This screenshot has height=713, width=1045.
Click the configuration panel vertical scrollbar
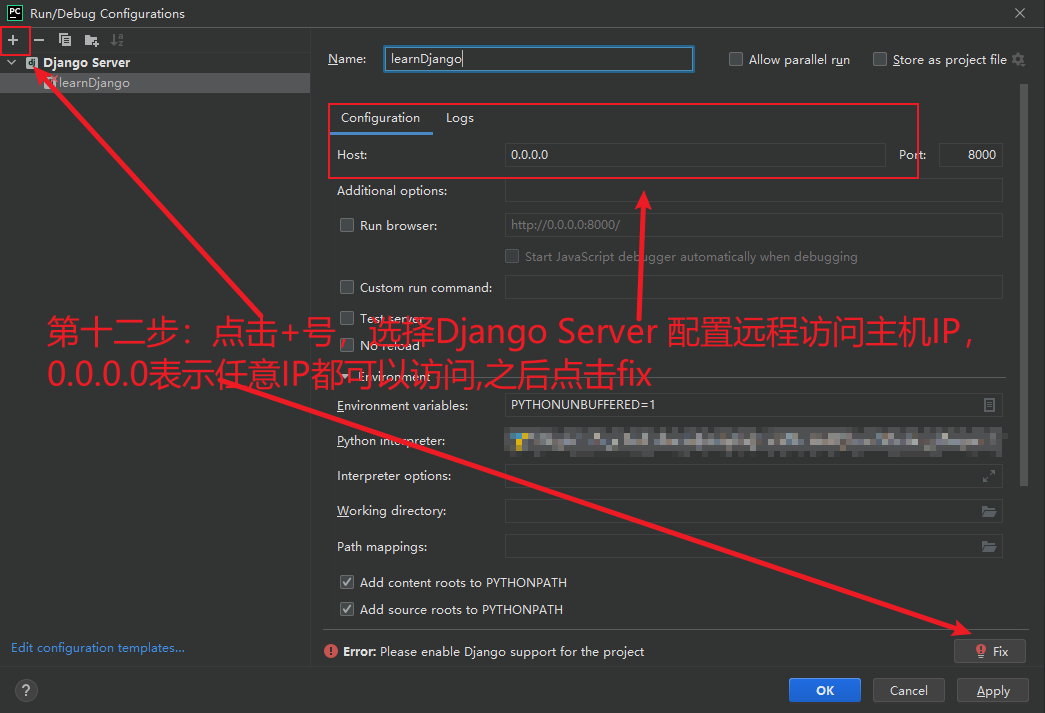(x=1024, y=285)
